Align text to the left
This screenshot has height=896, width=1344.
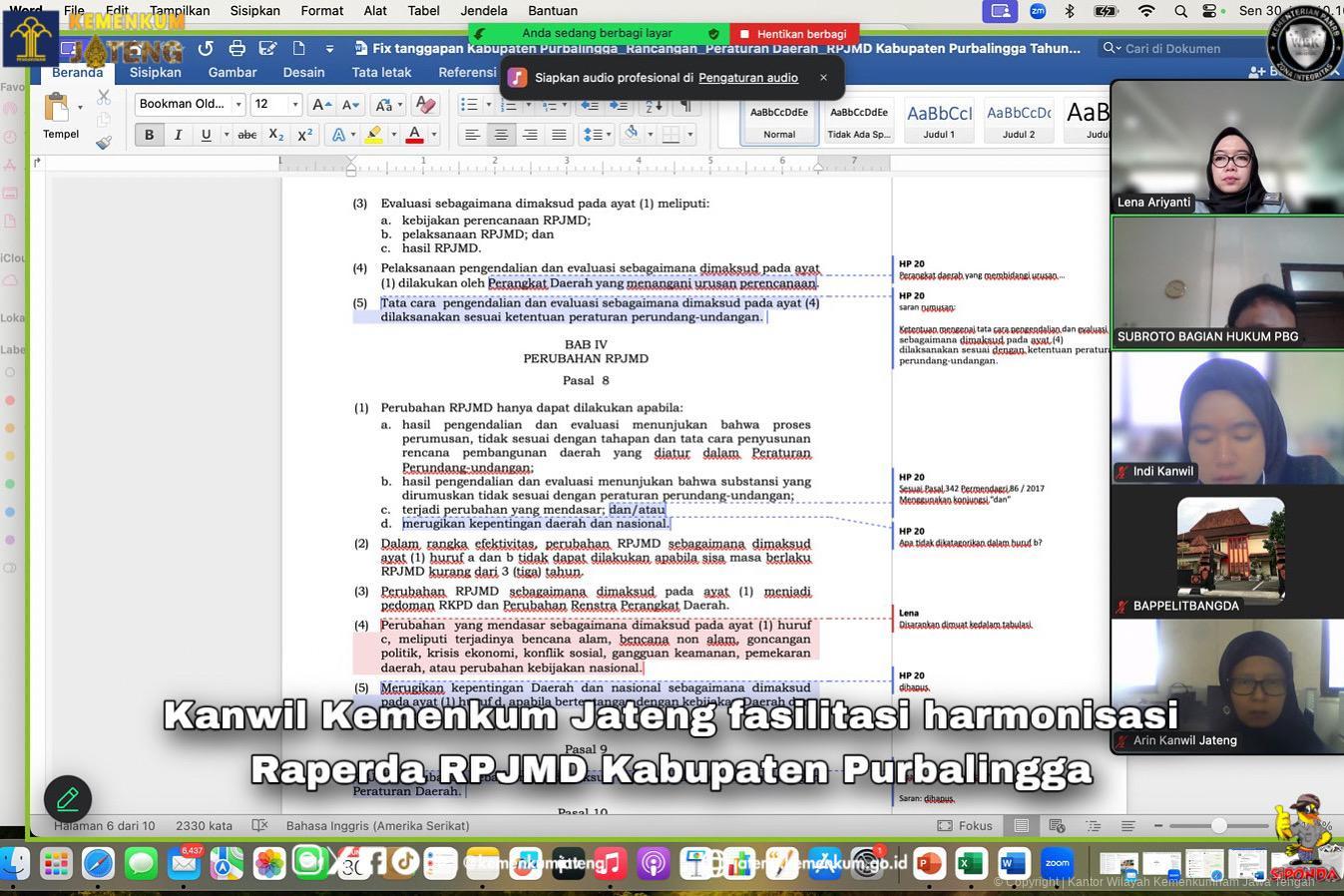[x=472, y=135]
